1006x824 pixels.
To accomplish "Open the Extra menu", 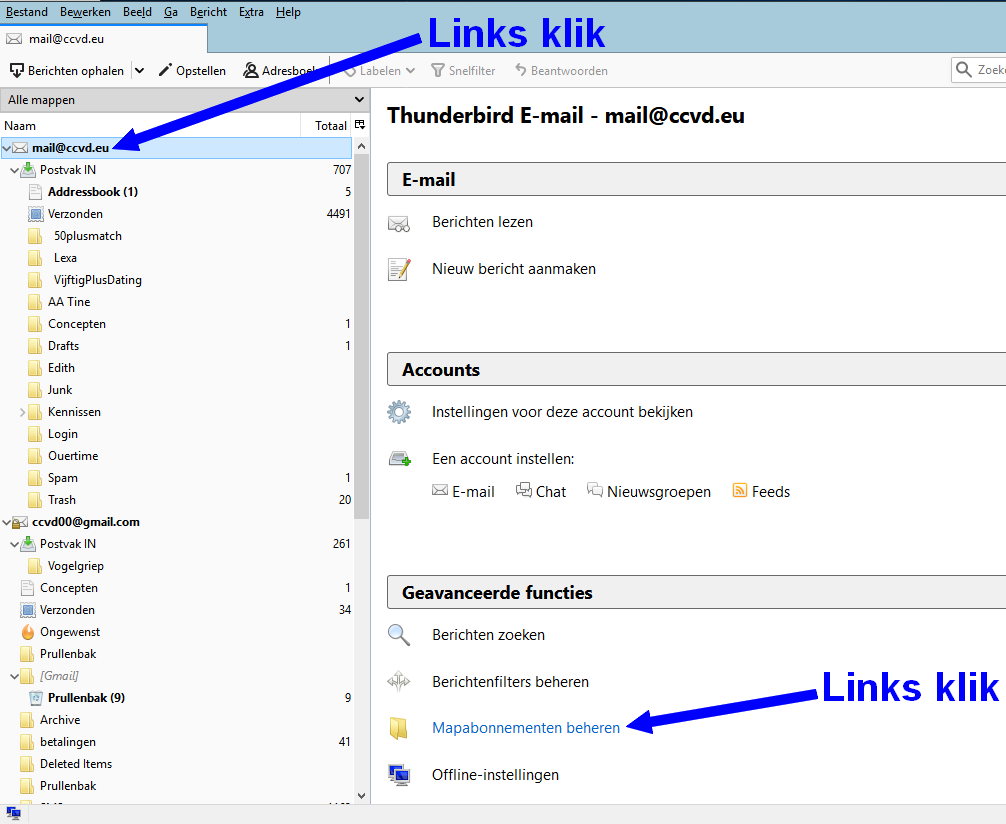I will 251,12.
